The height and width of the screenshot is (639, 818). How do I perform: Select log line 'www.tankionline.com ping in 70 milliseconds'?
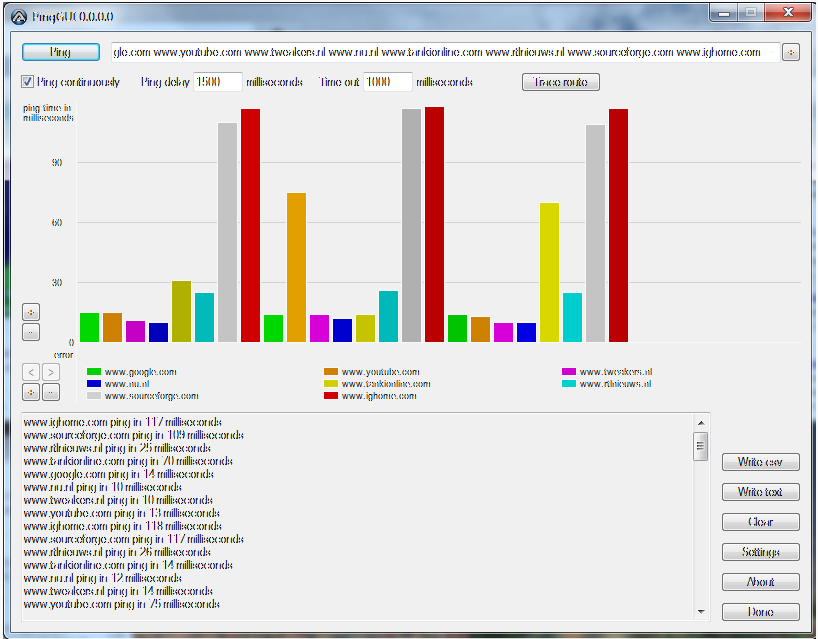(128, 461)
